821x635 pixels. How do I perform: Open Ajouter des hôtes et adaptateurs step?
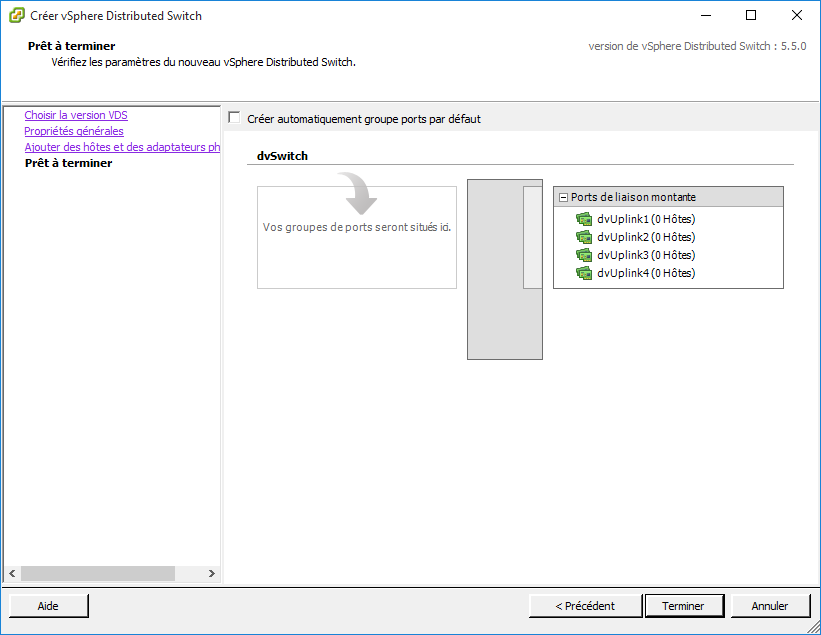click(x=121, y=147)
